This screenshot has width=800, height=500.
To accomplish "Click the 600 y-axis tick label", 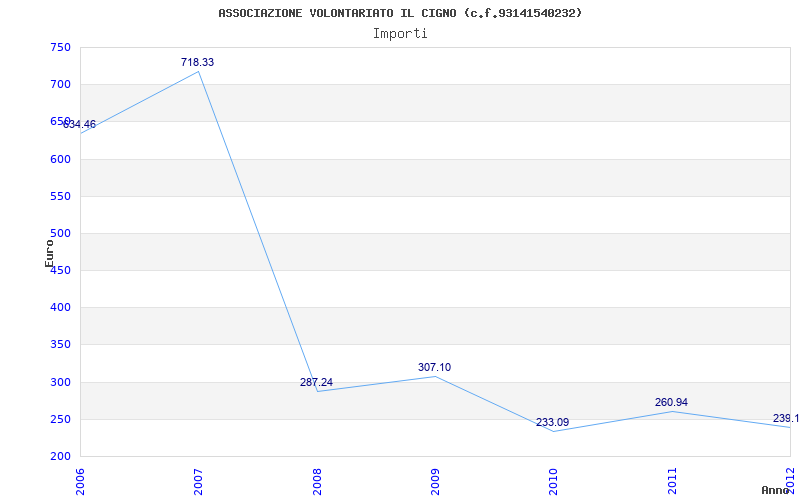I will (x=60, y=159).
